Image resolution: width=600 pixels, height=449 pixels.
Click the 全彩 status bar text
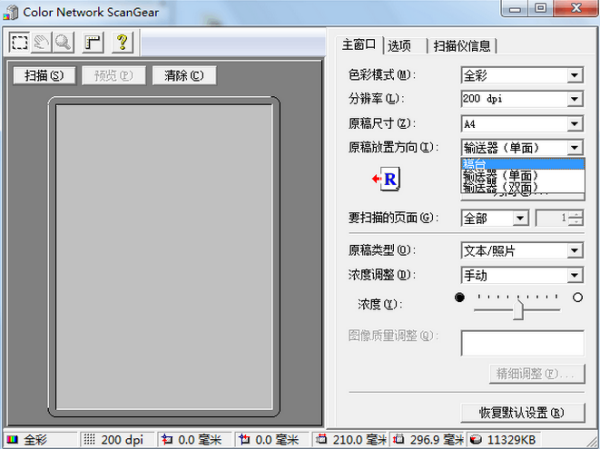click(36, 440)
